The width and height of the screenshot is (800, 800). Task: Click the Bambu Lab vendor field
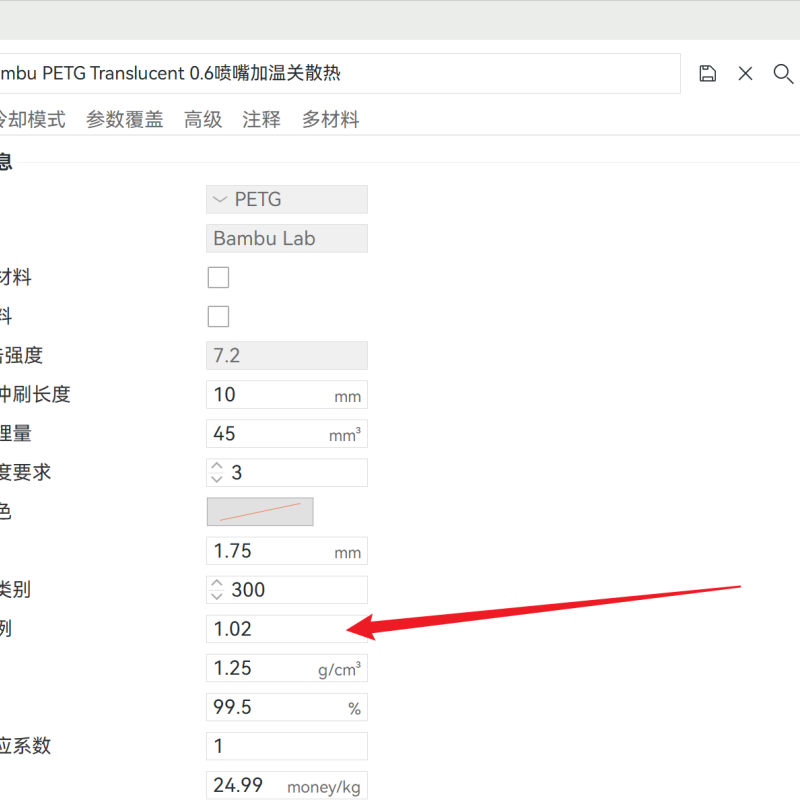[287, 239]
